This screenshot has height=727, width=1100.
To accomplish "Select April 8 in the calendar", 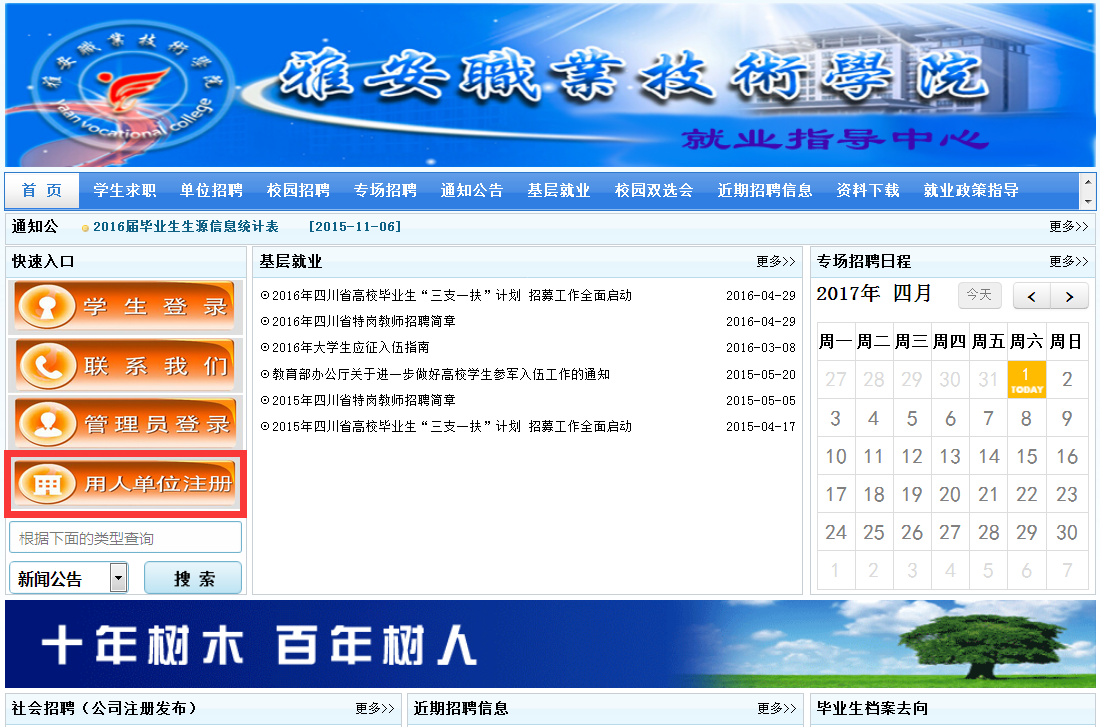I will [x=1026, y=418].
